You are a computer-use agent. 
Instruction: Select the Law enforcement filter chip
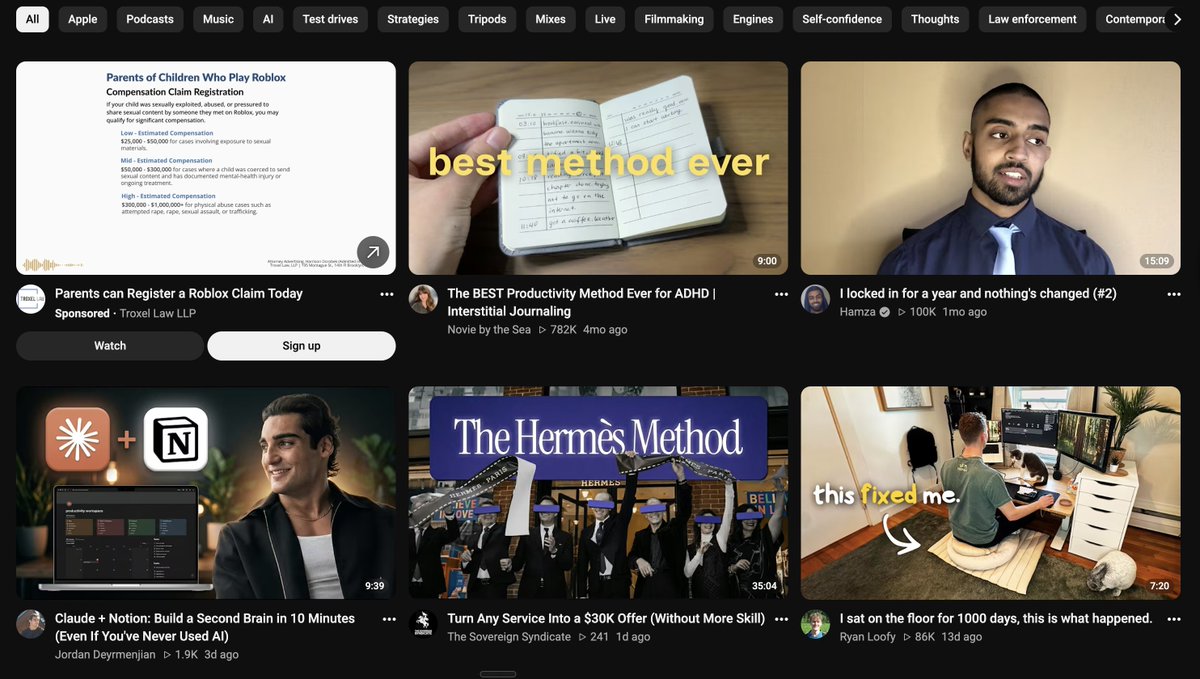click(x=1033, y=19)
